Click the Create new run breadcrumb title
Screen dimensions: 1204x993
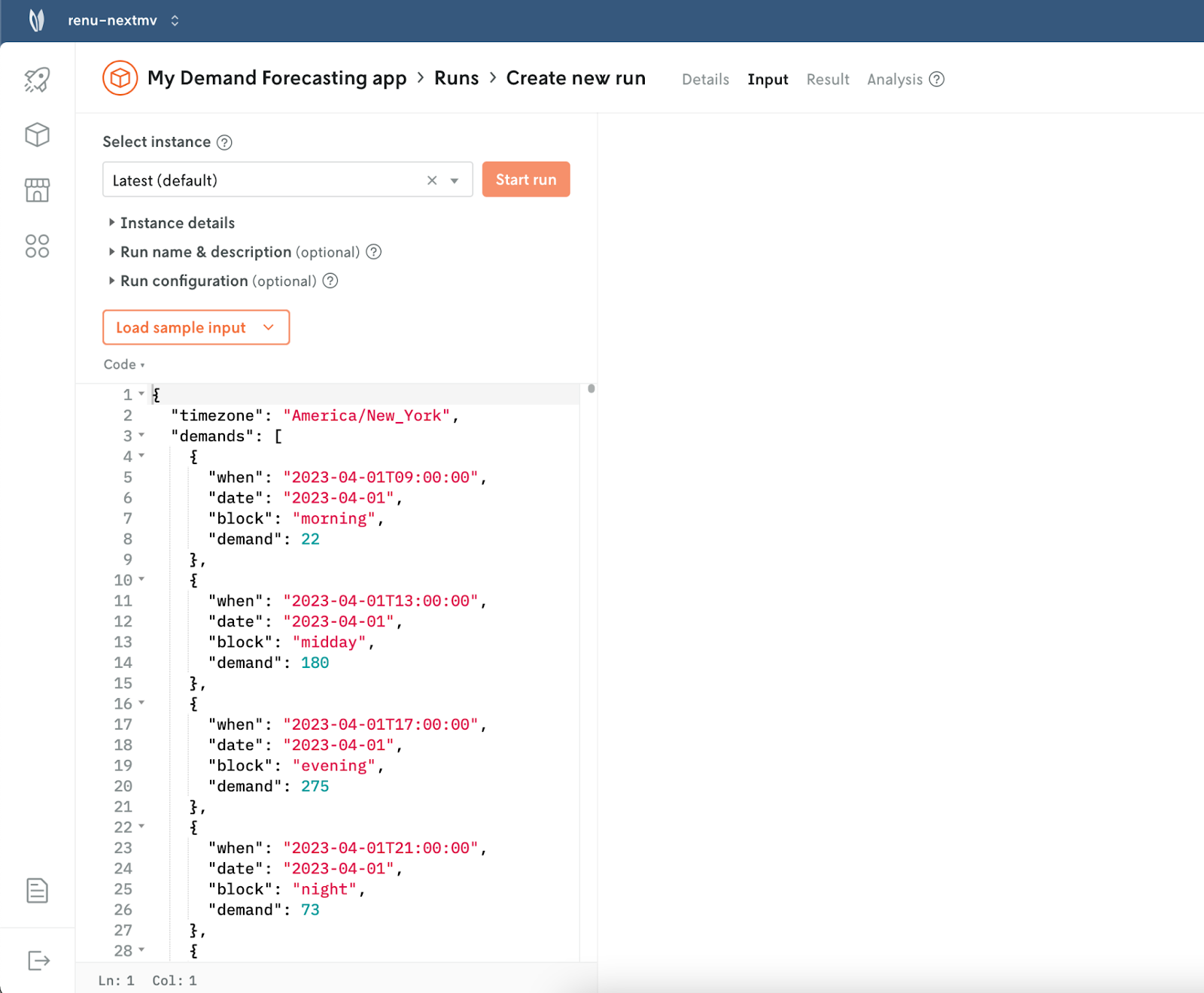pyautogui.click(x=576, y=78)
